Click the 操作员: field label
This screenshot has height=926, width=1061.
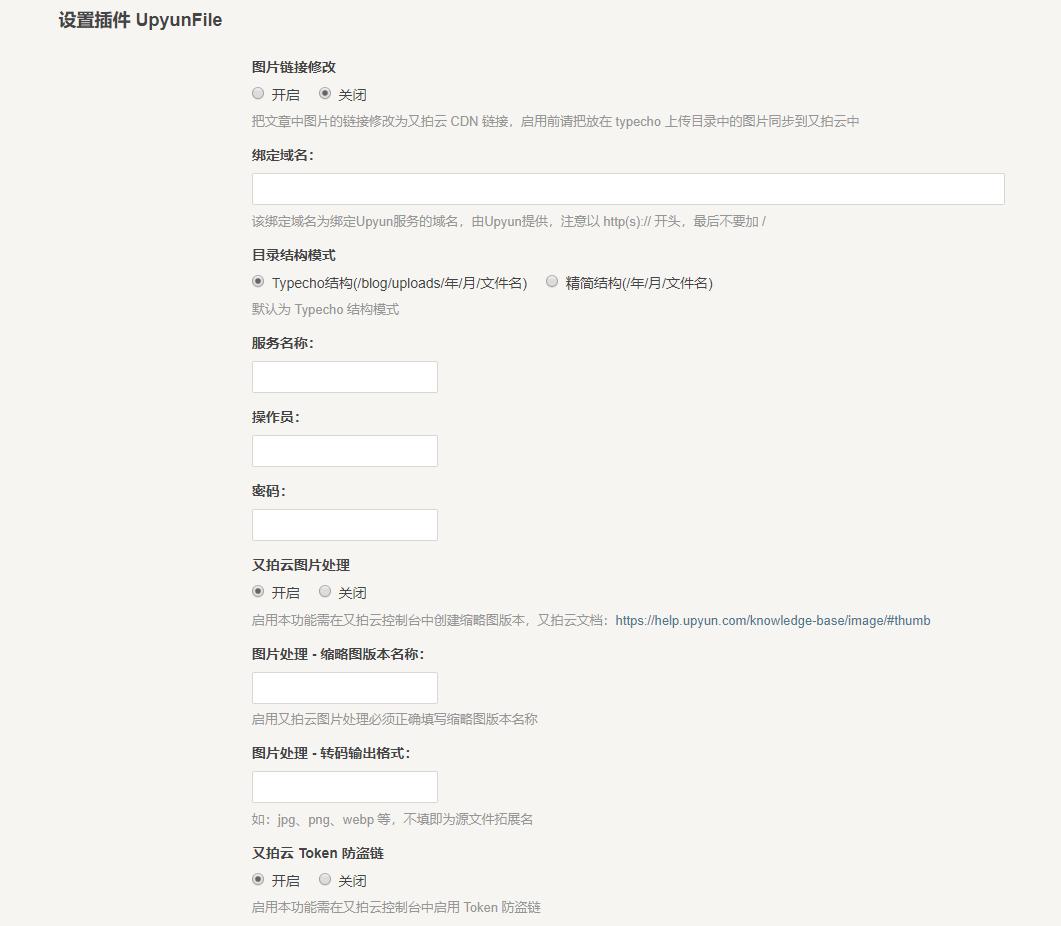click(x=275, y=417)
